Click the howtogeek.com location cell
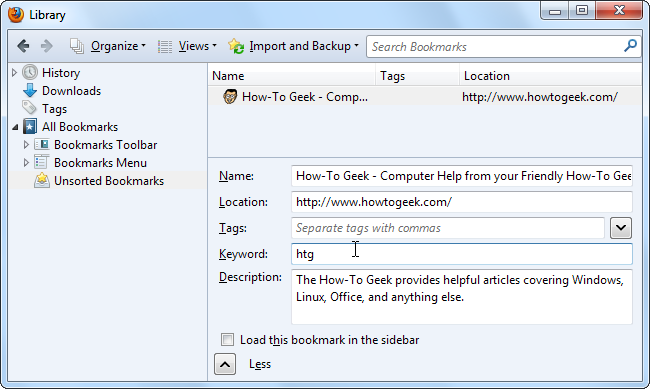The height and width of the screenshot is (389, 650). (540, 97)
